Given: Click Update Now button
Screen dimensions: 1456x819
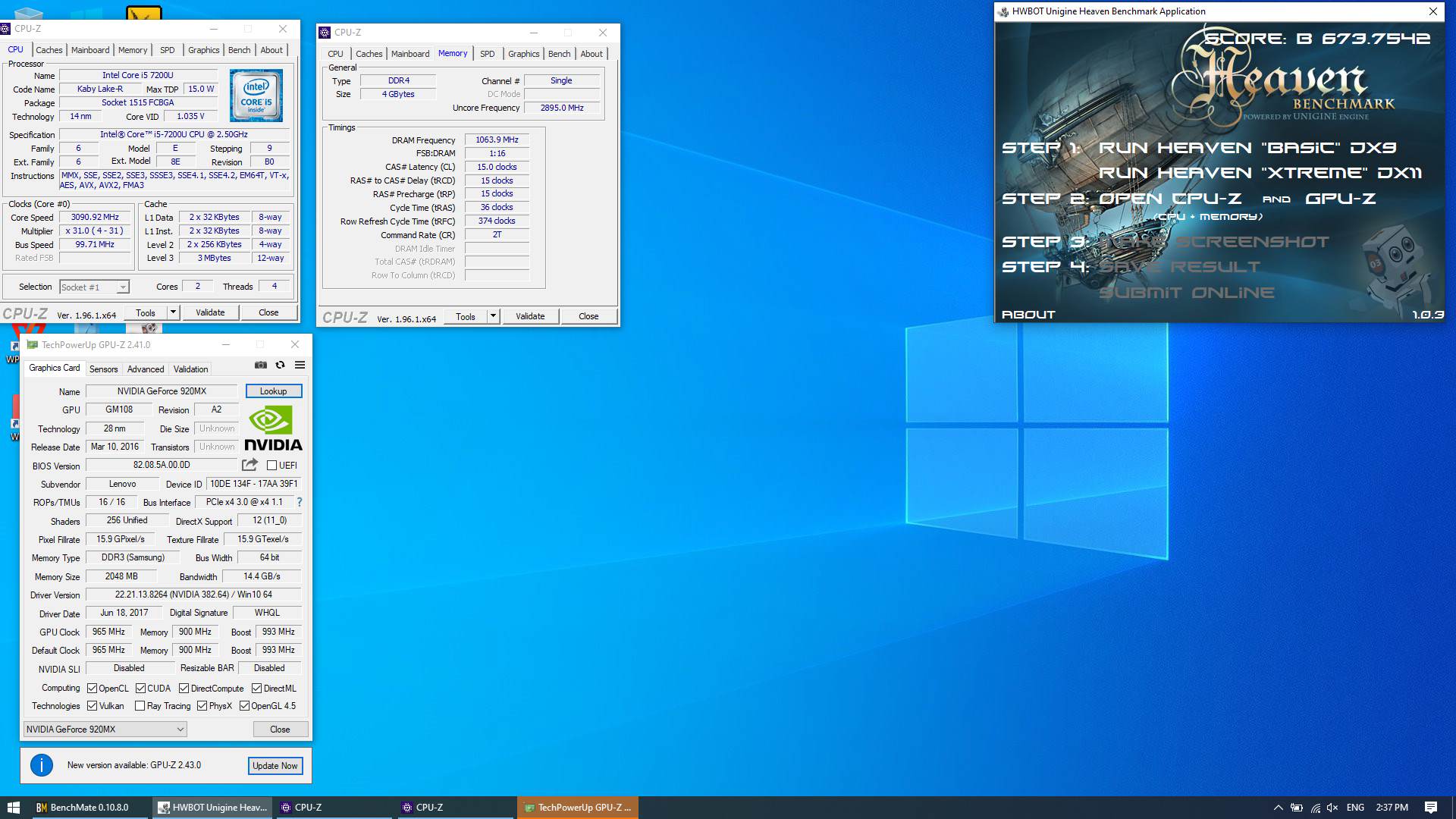Looking at the screenshot, I should (x=275, y=766).
